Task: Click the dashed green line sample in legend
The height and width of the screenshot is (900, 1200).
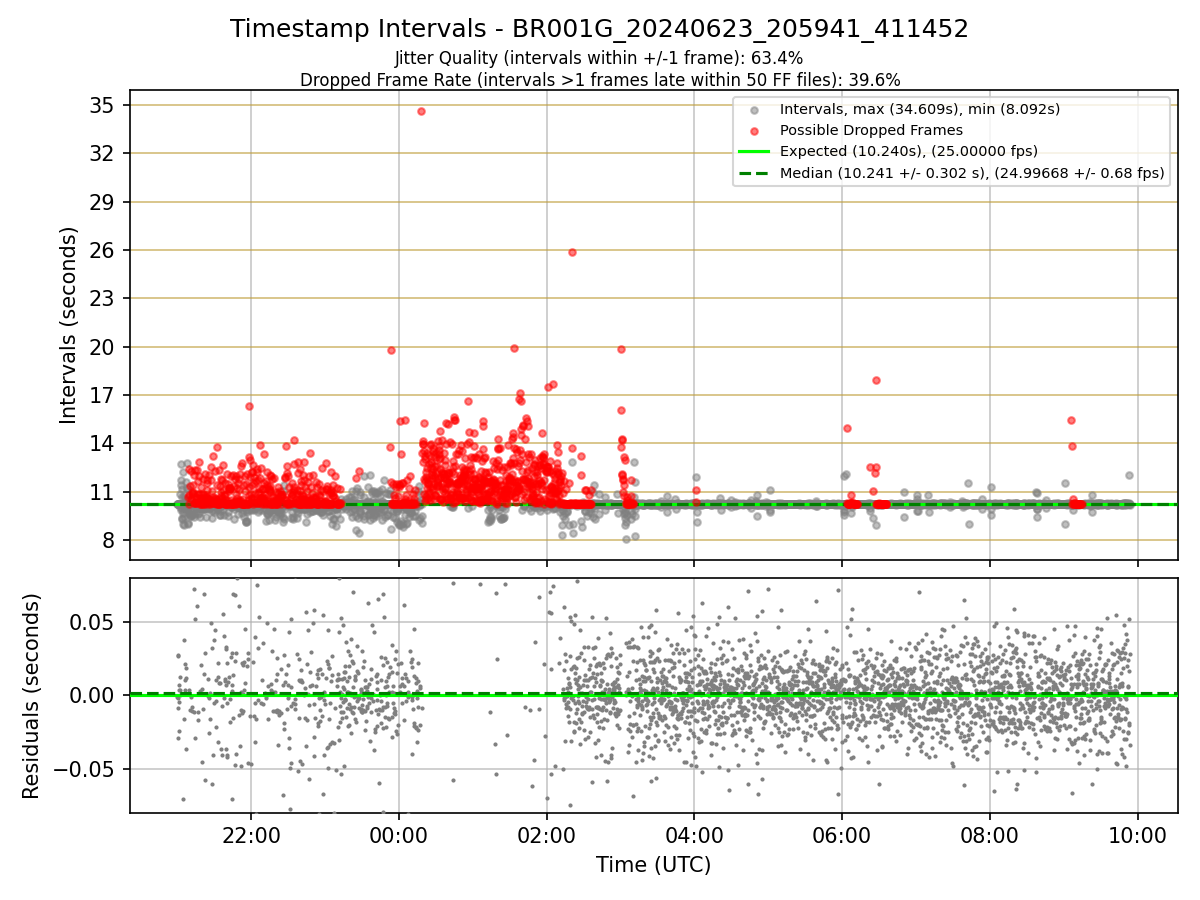Action: pyautogui.click(x=754, y=172)
